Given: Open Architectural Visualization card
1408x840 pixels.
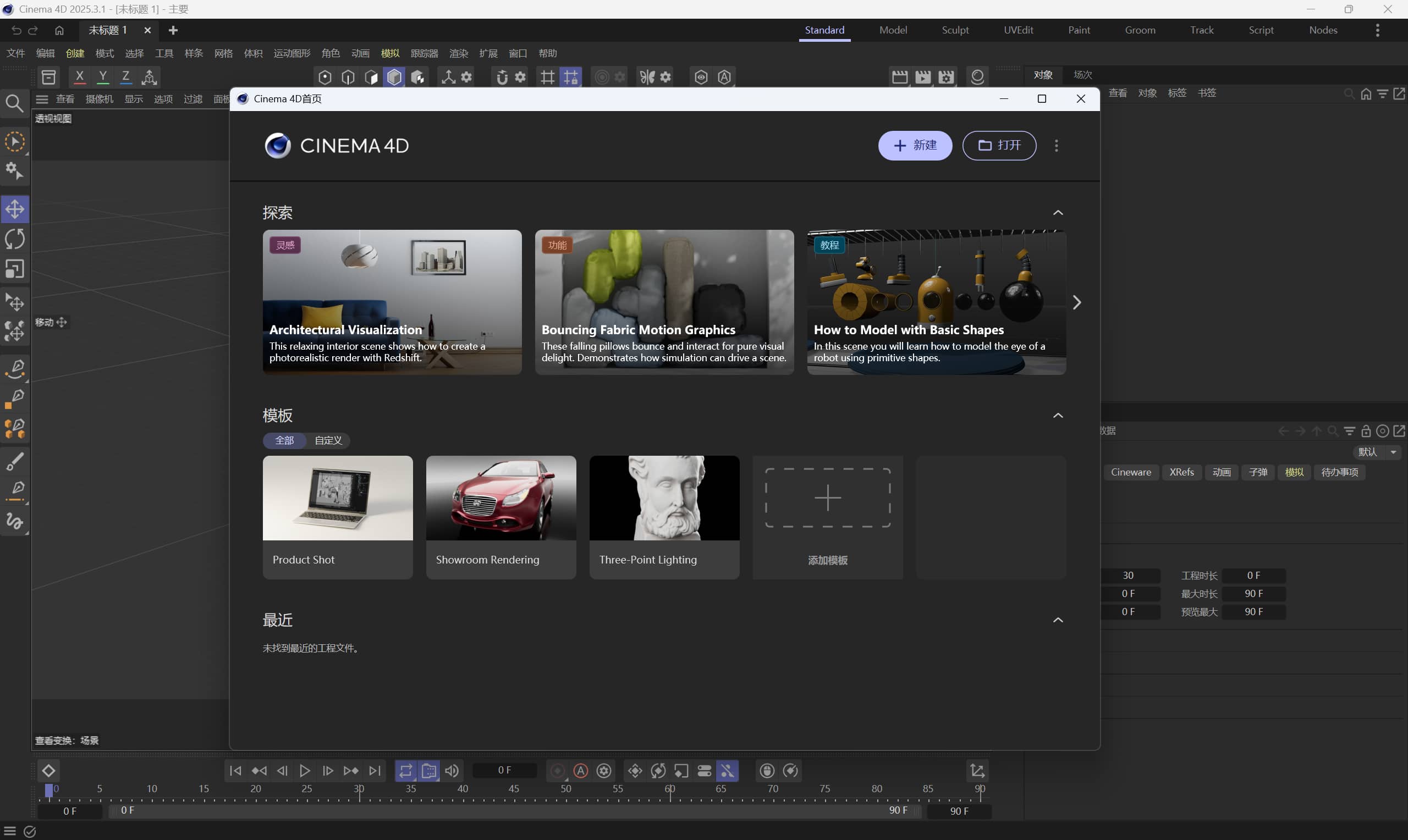Looking at the screenshot, I should tap(392, 302).
